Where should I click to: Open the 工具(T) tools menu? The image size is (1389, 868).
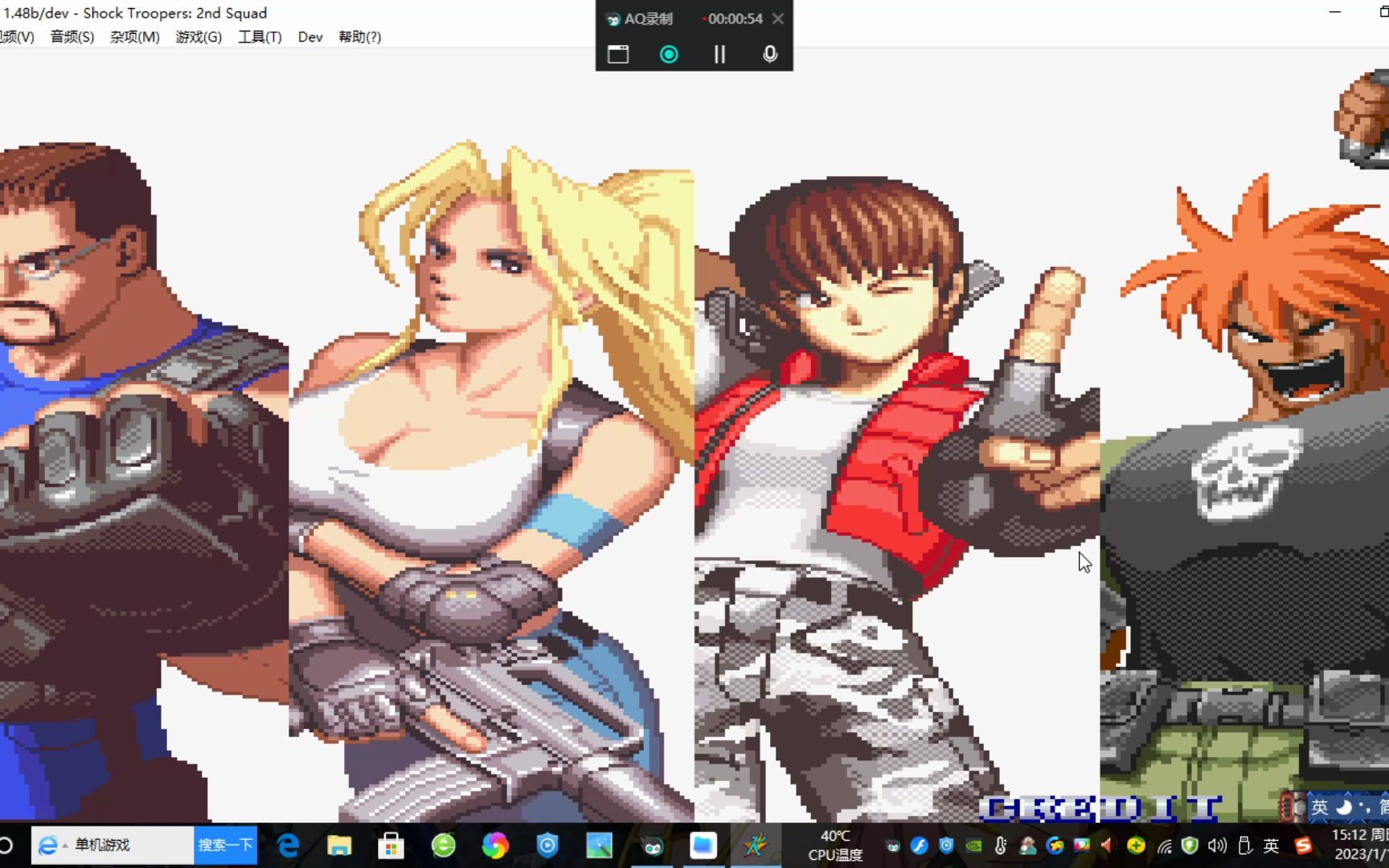pos(260,37)
